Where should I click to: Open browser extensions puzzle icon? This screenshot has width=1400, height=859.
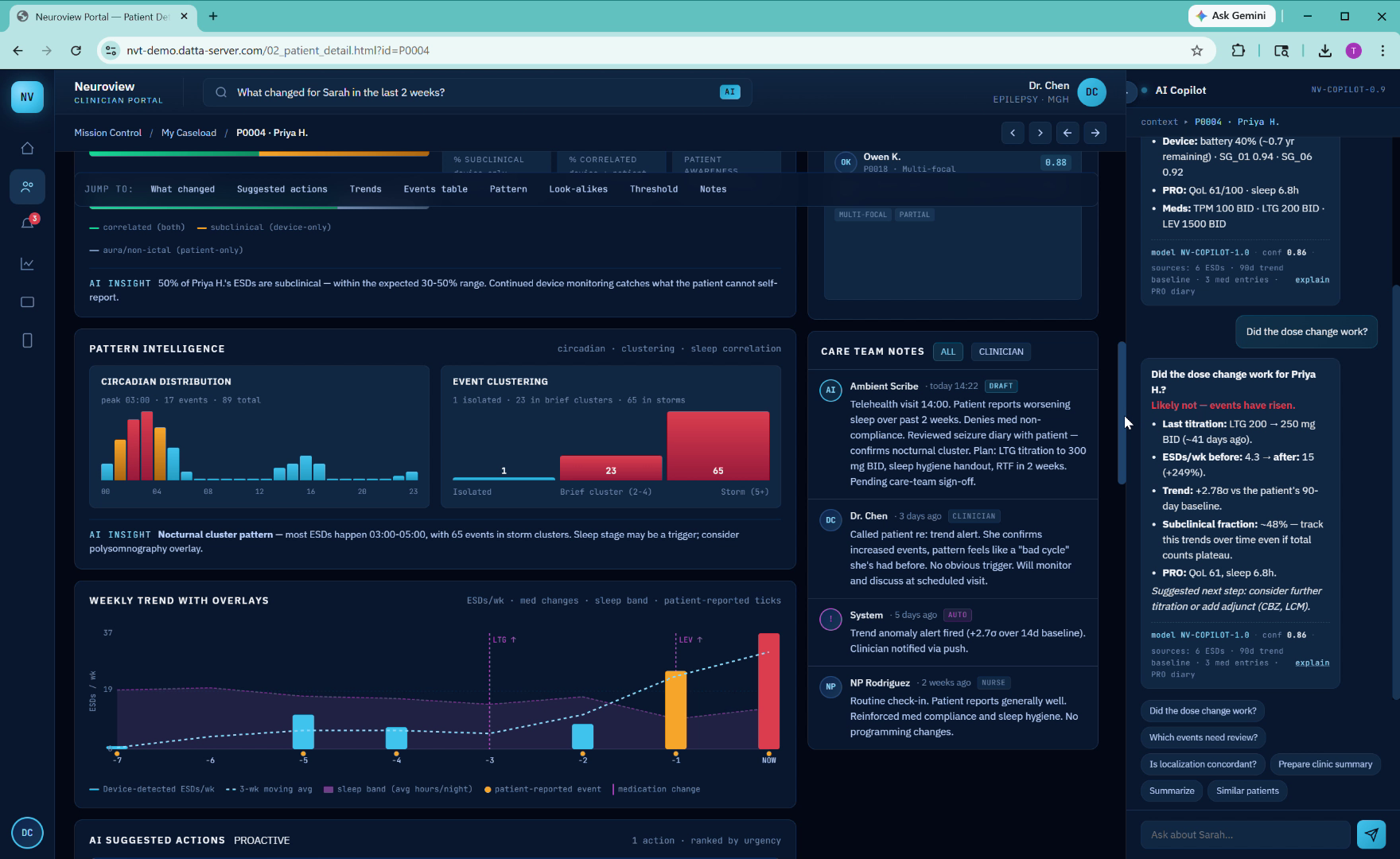1238,50
